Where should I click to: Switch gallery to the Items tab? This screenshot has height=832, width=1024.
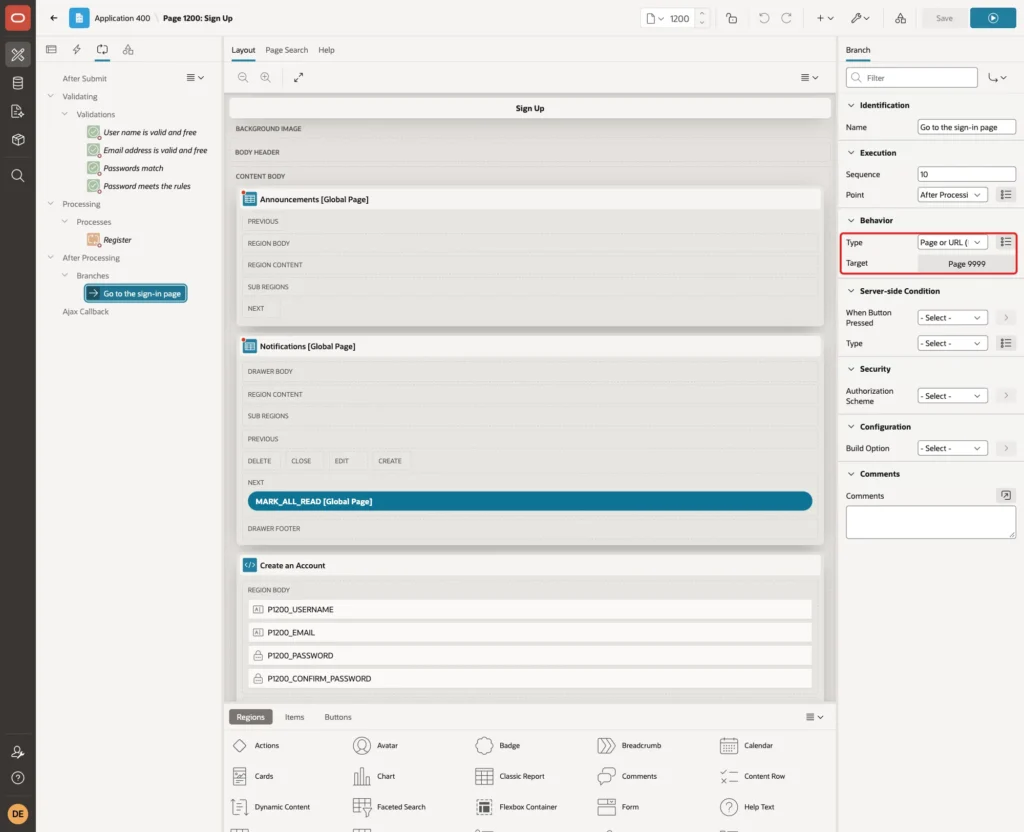[x=295, y=717]
